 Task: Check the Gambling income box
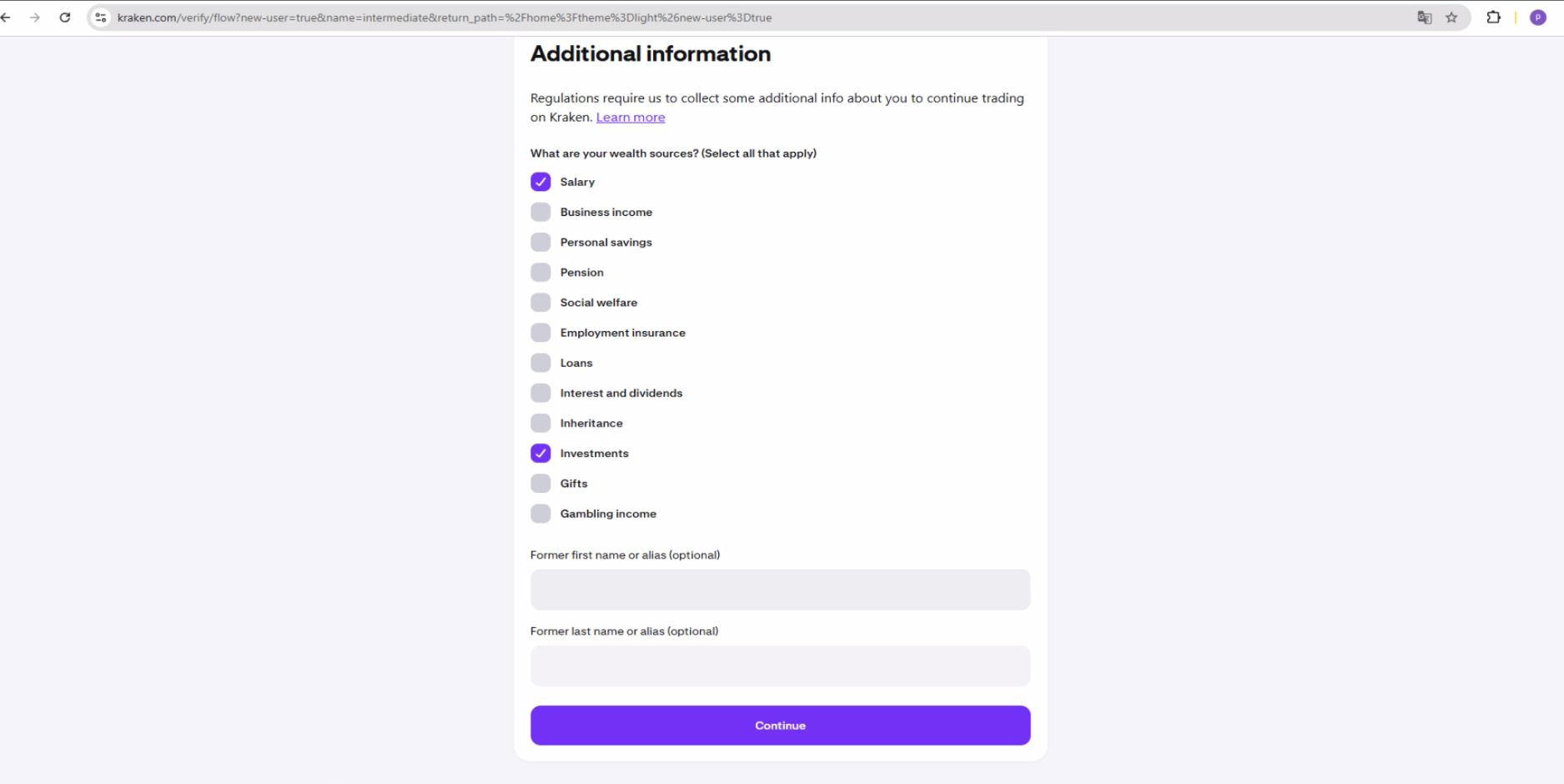coord(541,514)
